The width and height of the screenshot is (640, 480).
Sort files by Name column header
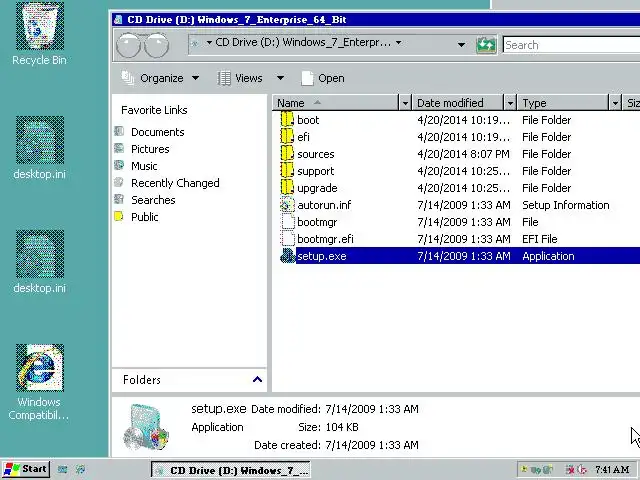pos(336,103)
